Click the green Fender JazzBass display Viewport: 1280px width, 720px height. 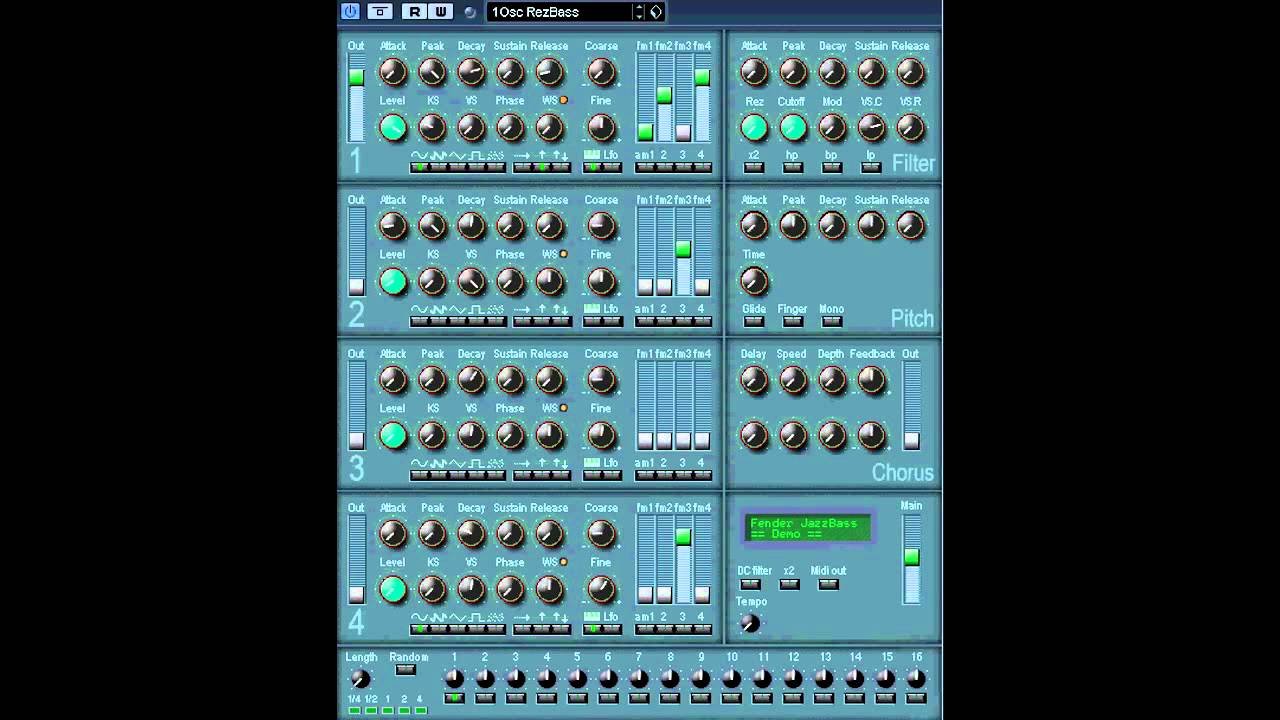(x=808, y=528)
